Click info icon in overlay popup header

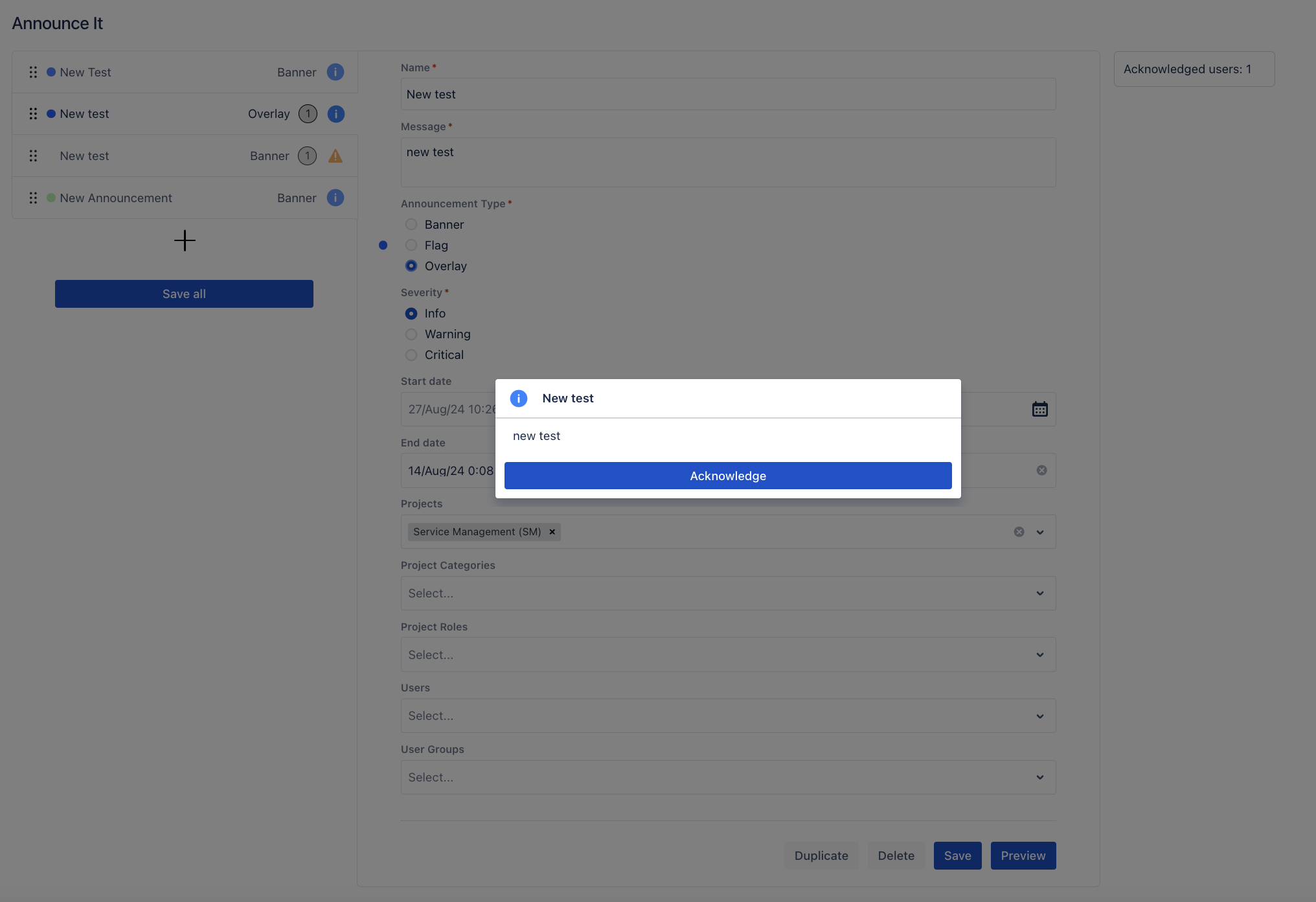(x=519, y=399)
